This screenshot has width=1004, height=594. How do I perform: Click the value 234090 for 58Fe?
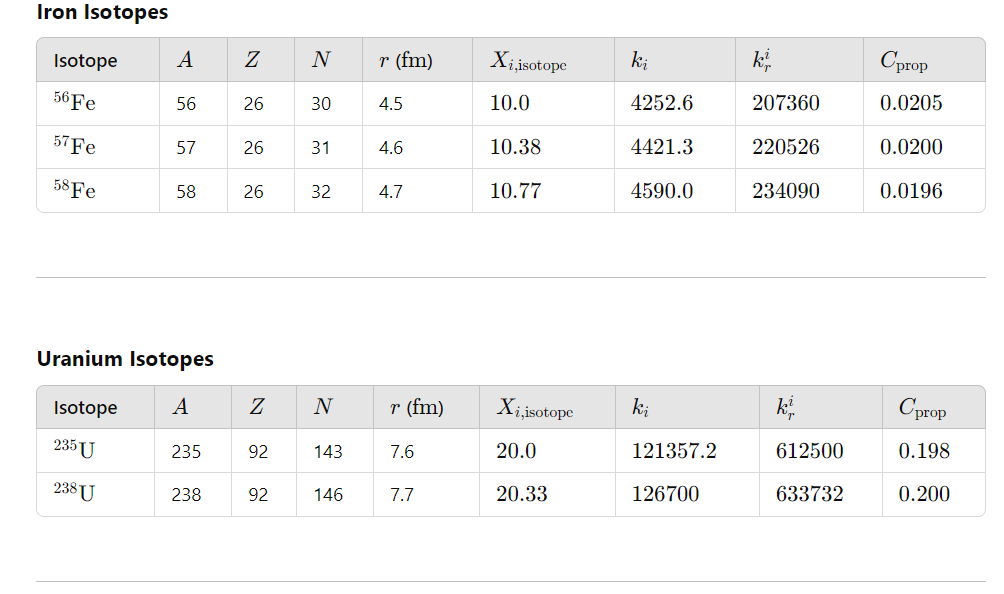pyautogui.click(x=786, y=191)
